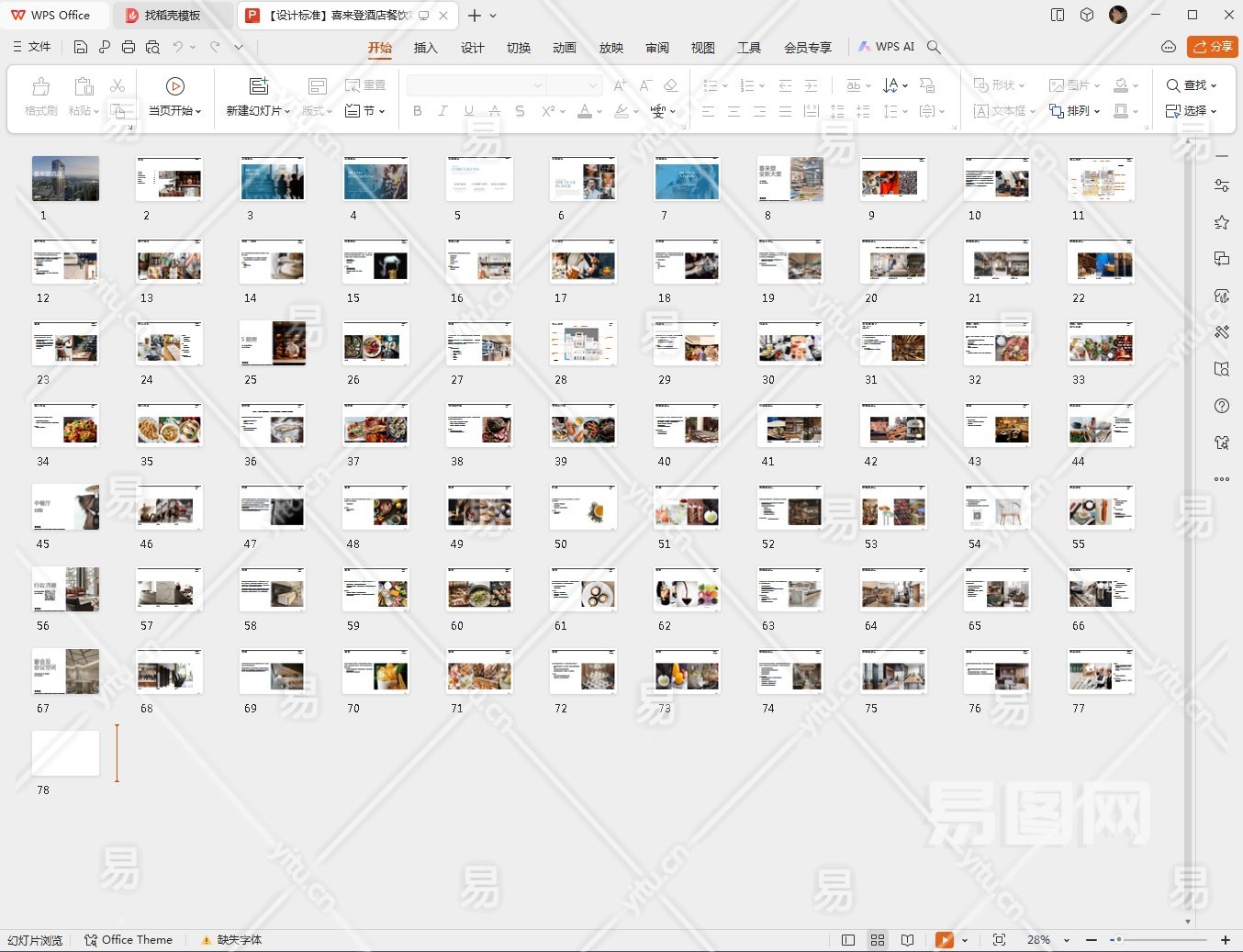Open WPS AI from the ribbon
The width and height of the screenshot is (1243, 952).
pyautogui.click(x=886, y=47)
